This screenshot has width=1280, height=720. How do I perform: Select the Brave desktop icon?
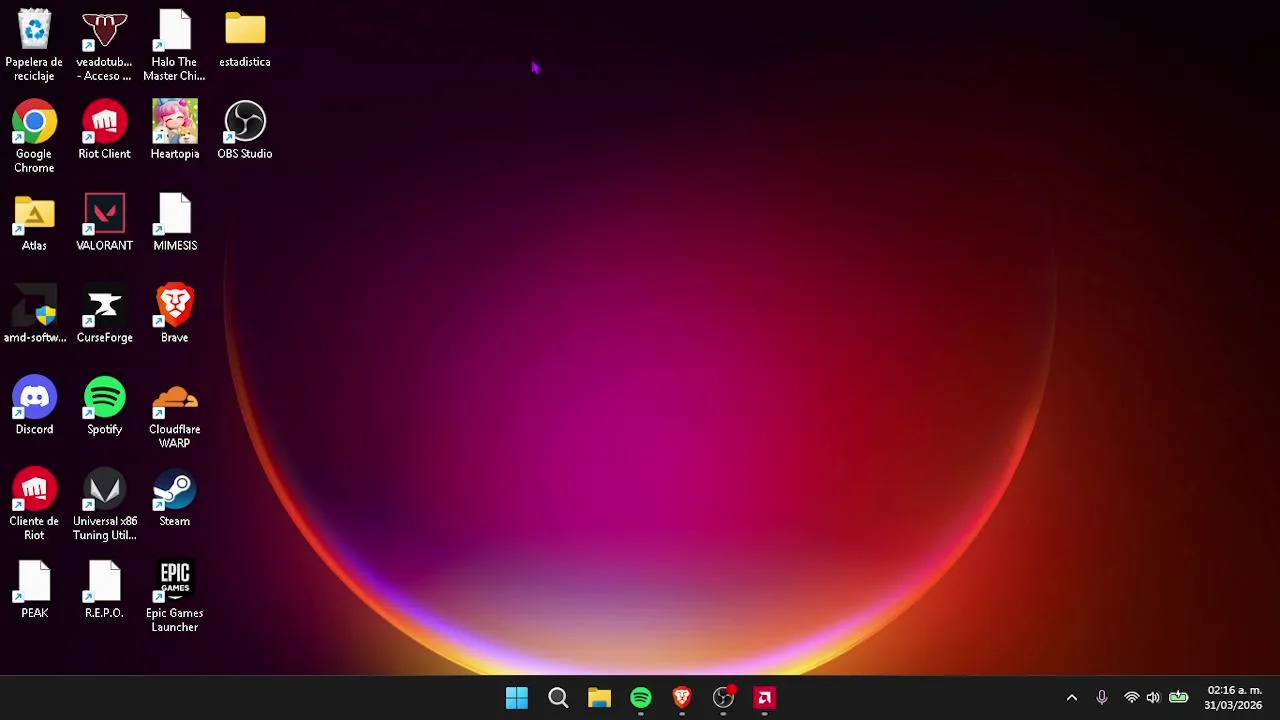[175, 314]
